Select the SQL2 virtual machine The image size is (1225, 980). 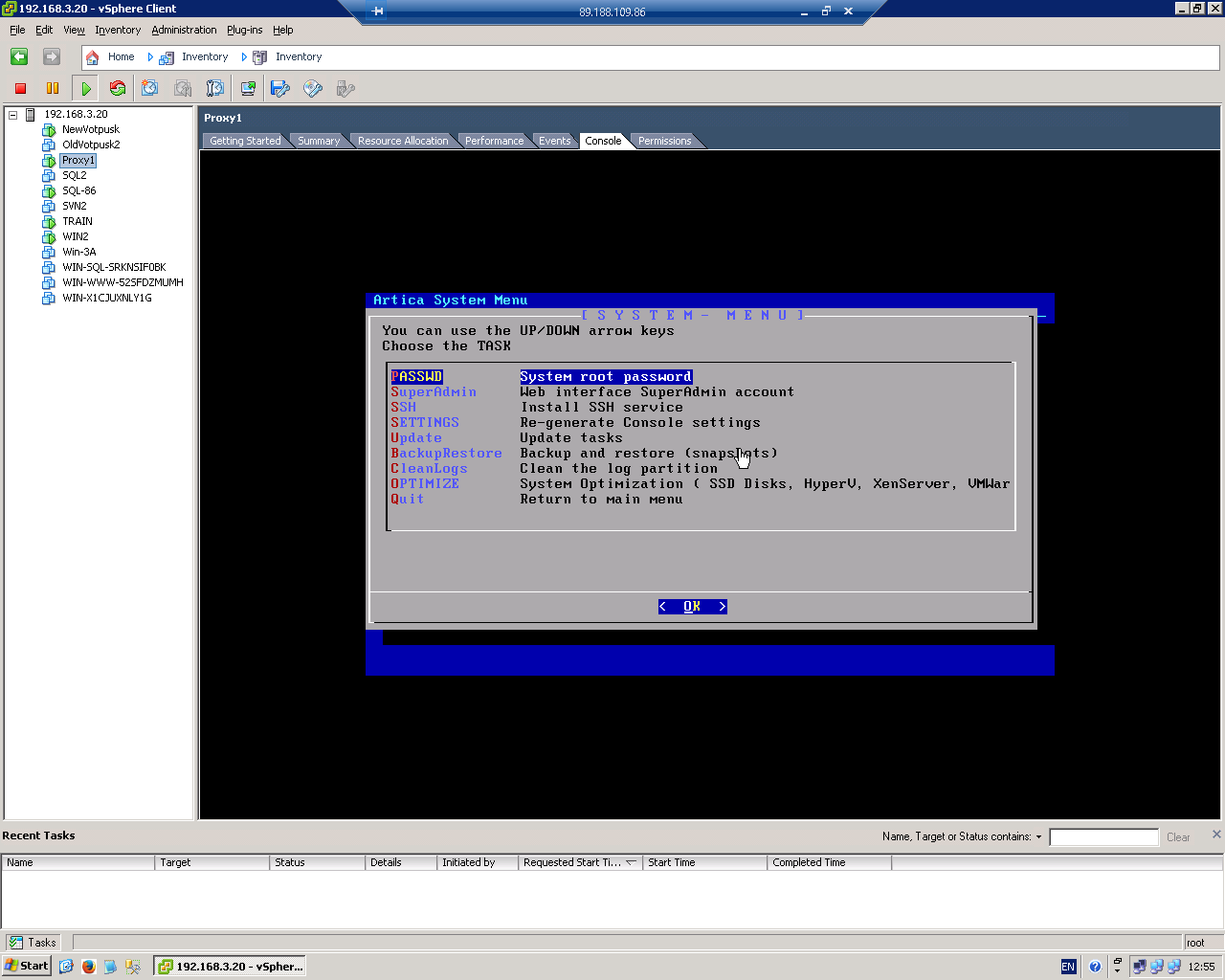(75, 176)
